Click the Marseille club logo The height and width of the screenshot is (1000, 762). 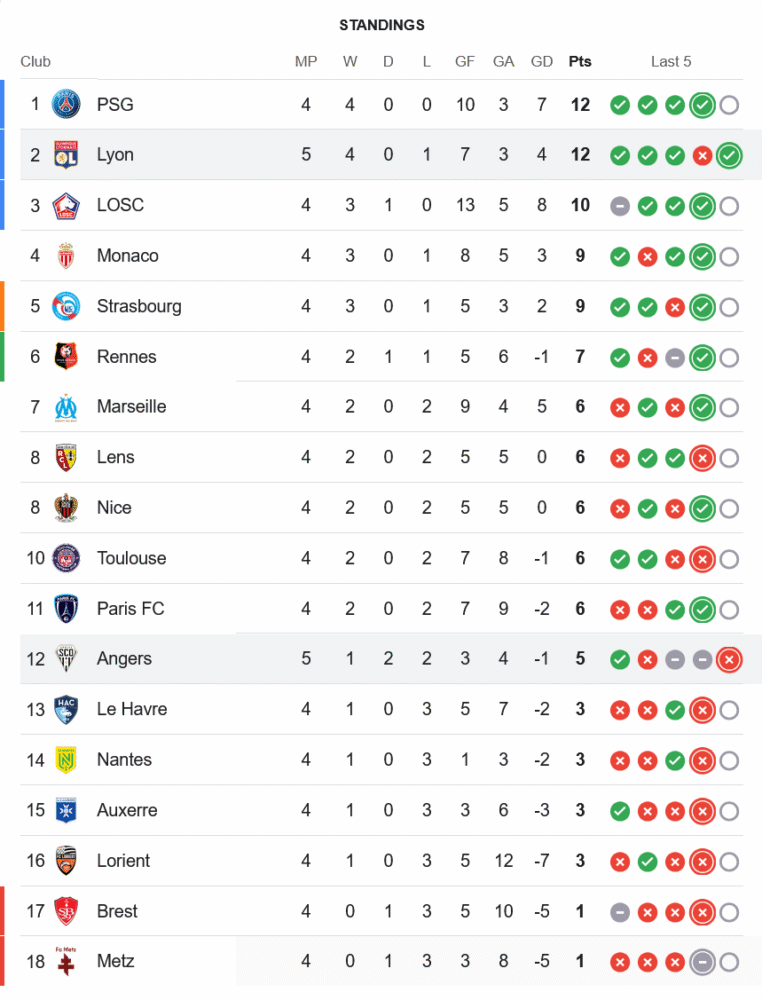coord(66,407)
